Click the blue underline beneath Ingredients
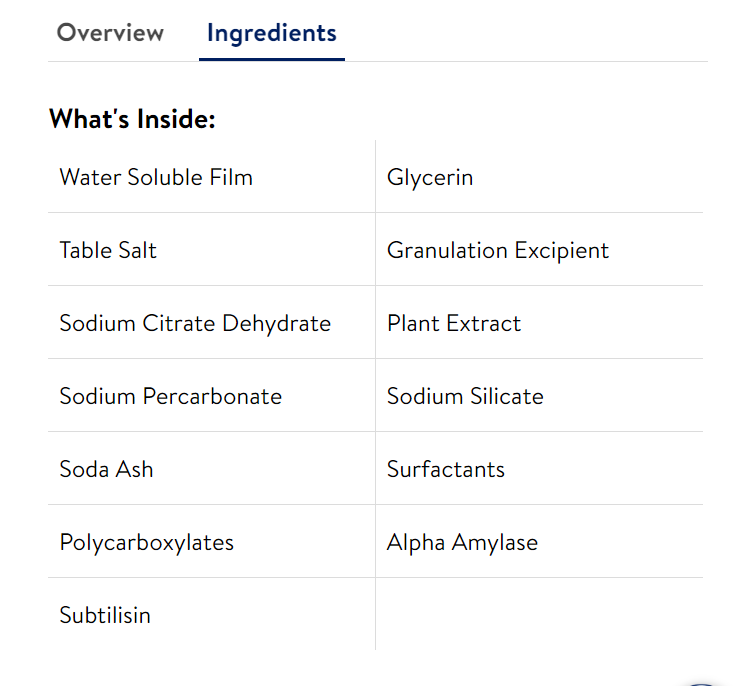The width and height of the screenshot is (754, 686). coord(272,60)
